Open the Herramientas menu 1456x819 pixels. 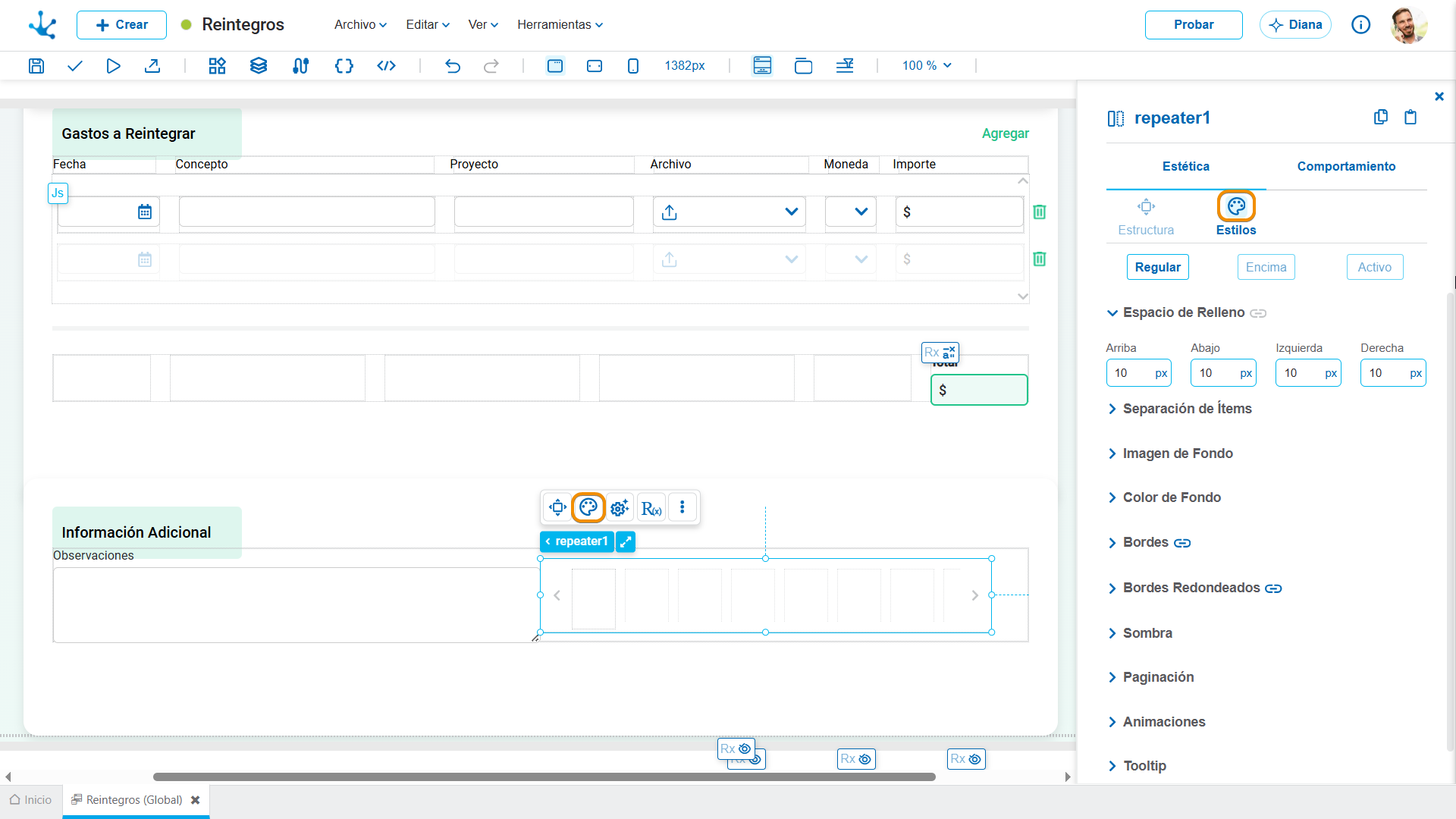(560, 24)
